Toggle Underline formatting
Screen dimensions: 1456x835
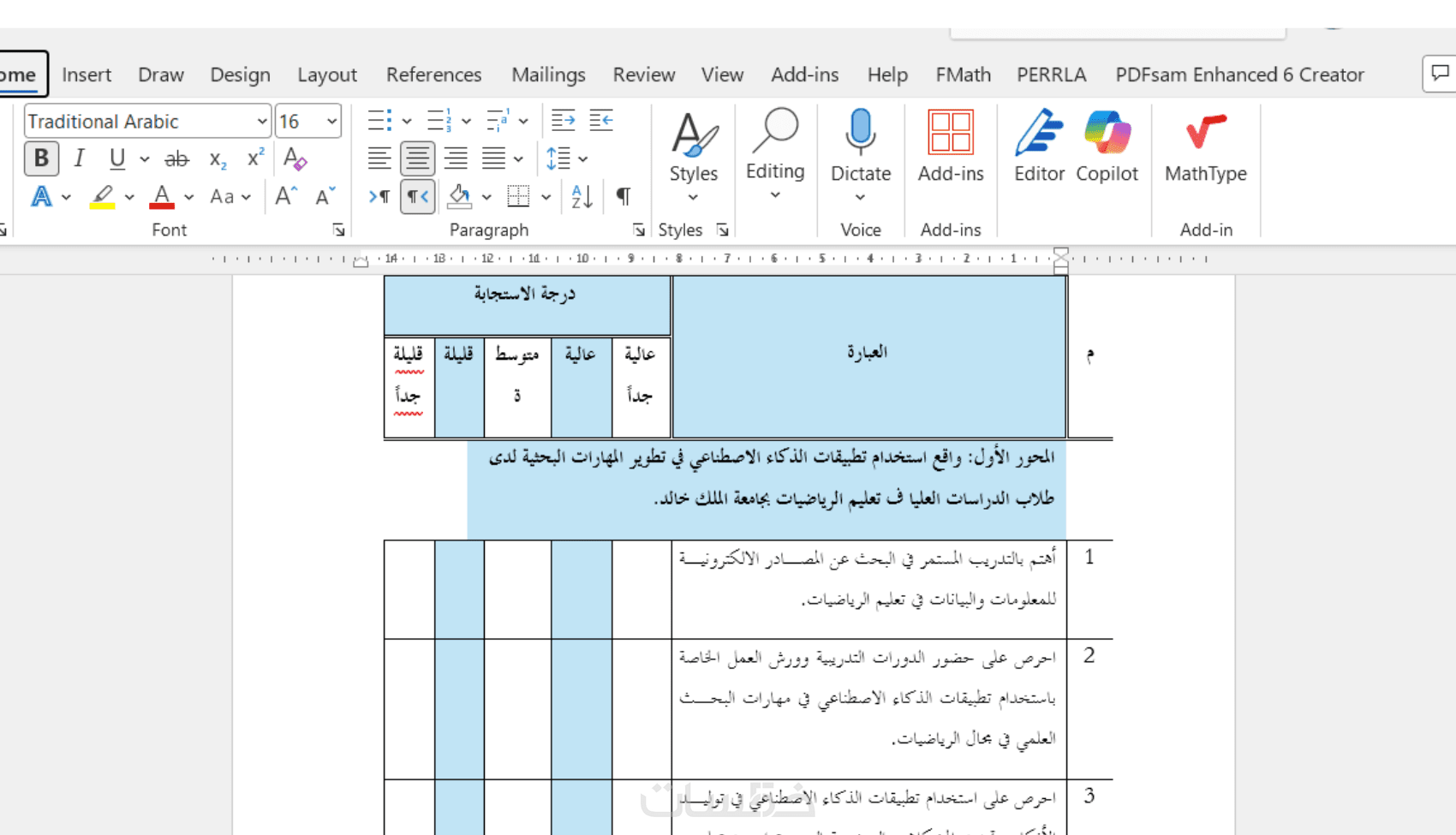tap(117, 158)
